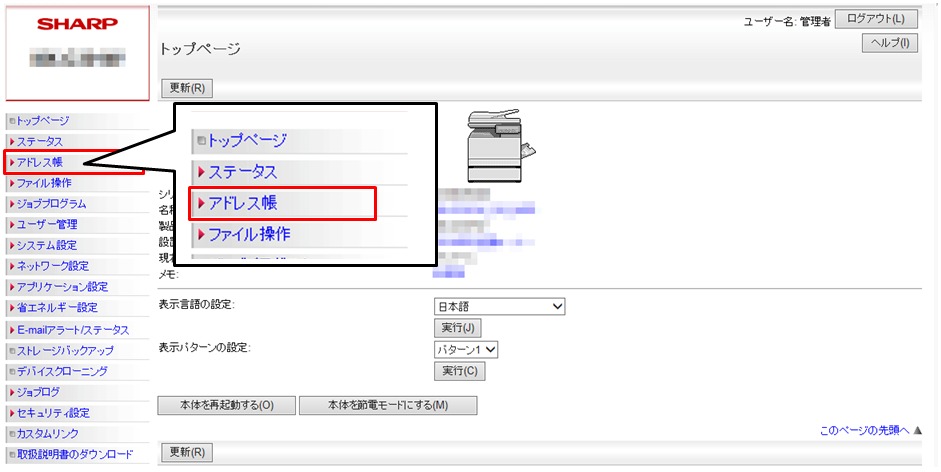Open the 表示言語 dropdown showing 日本語
Screen dimensions: 941x472
(x=499, y=306)
